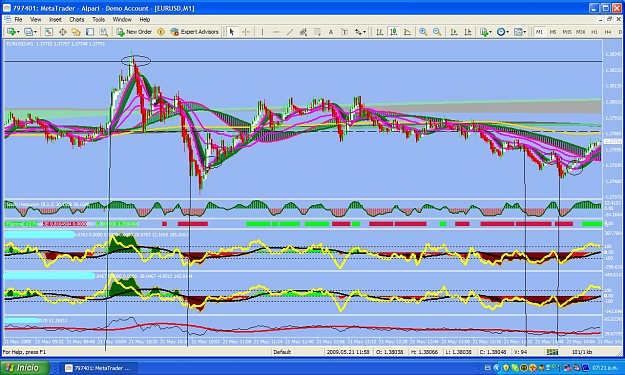
Task: Select the H4 timeframe button
Action: (x=608, y=32)
